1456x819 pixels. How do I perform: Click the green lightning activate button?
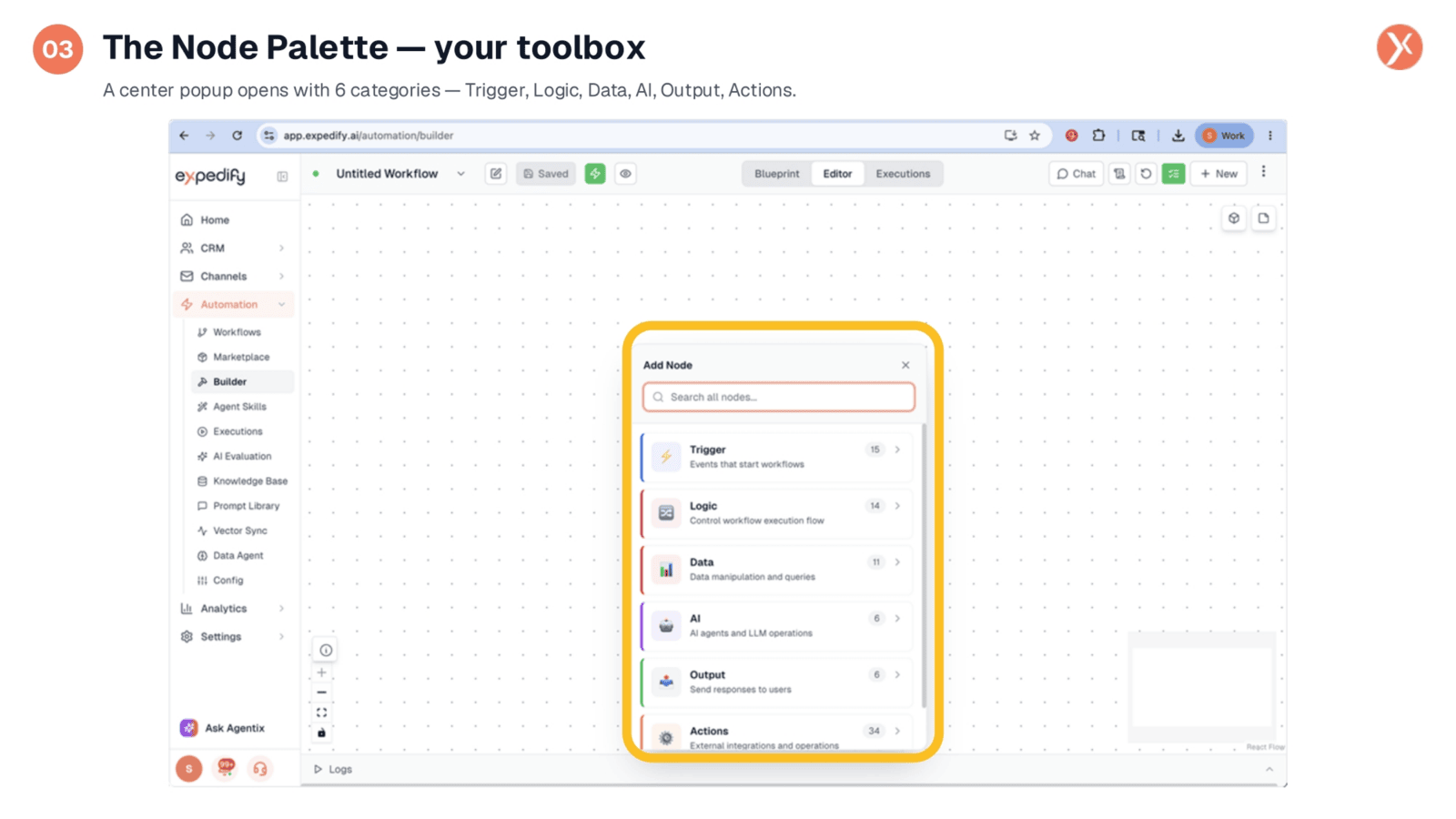point(595,174)
